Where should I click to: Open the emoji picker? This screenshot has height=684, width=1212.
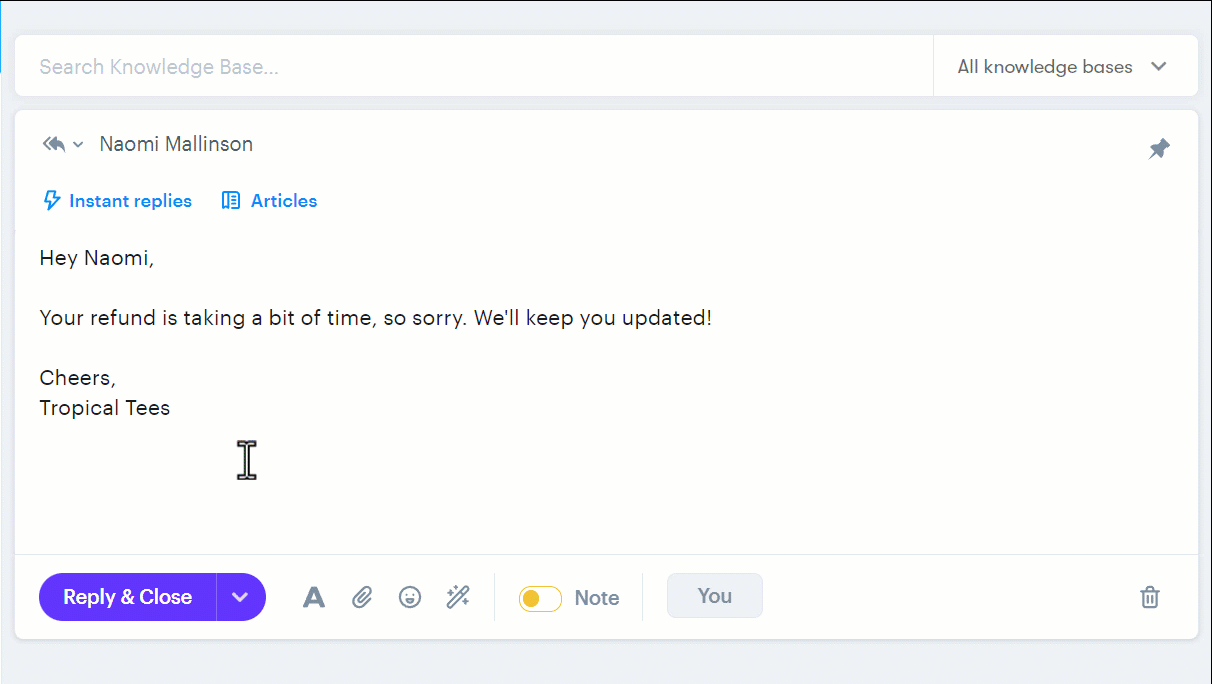pos(410,598)
